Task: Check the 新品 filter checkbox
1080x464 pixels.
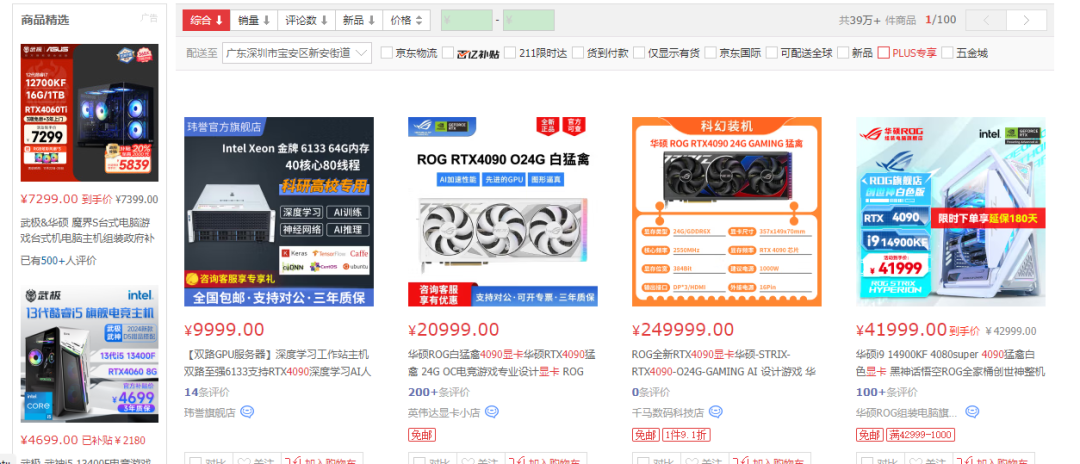Action: (843, 52)
